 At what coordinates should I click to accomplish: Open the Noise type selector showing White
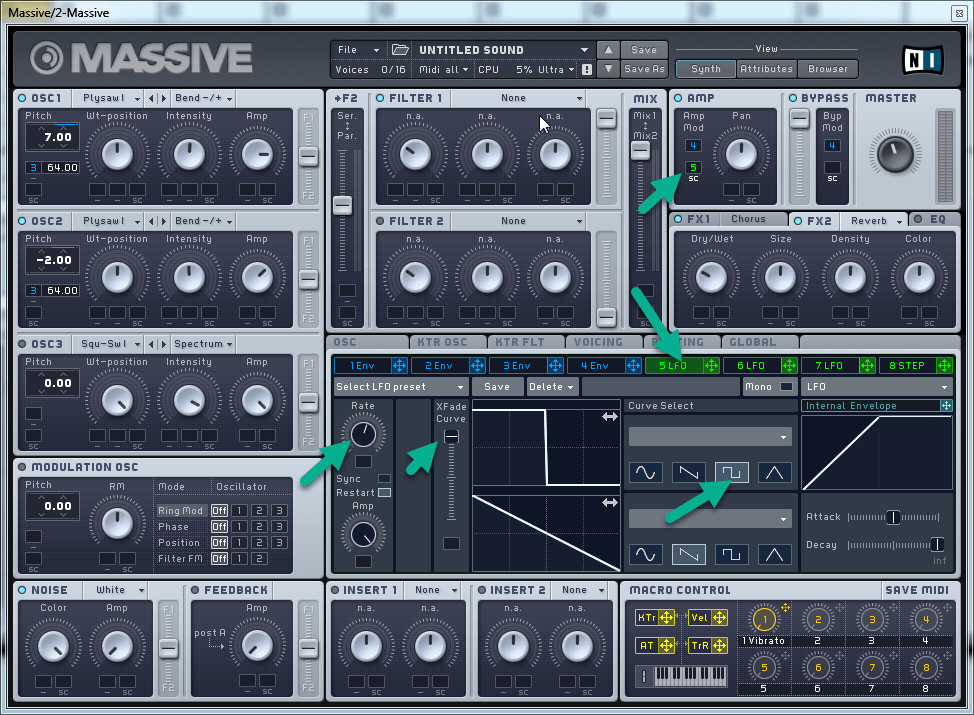(115, 589)
